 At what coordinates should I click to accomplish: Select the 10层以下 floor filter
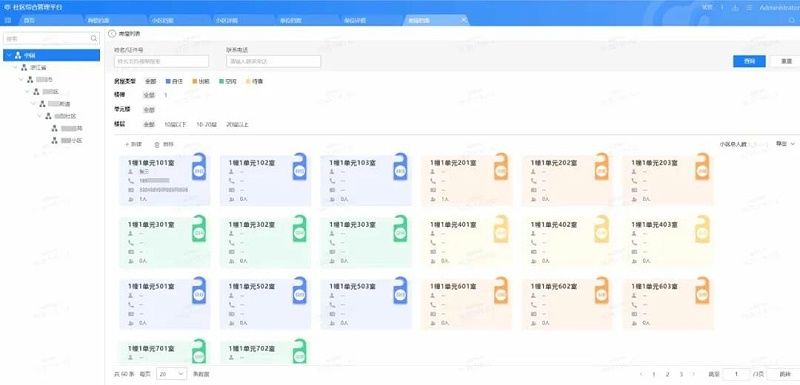point(176,124)
